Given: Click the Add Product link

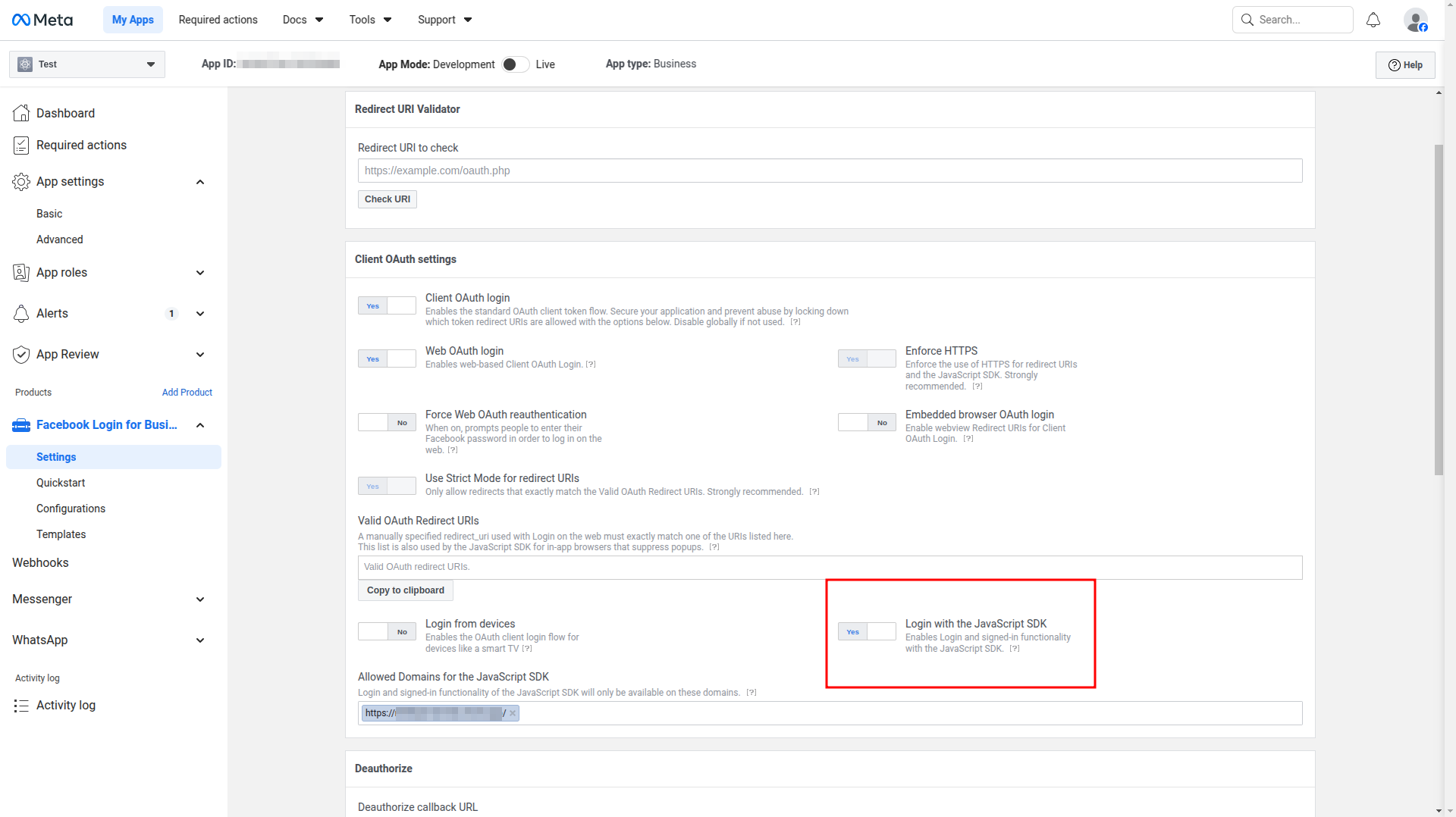Looking at the screenshot, I should (x=187, y=393).
